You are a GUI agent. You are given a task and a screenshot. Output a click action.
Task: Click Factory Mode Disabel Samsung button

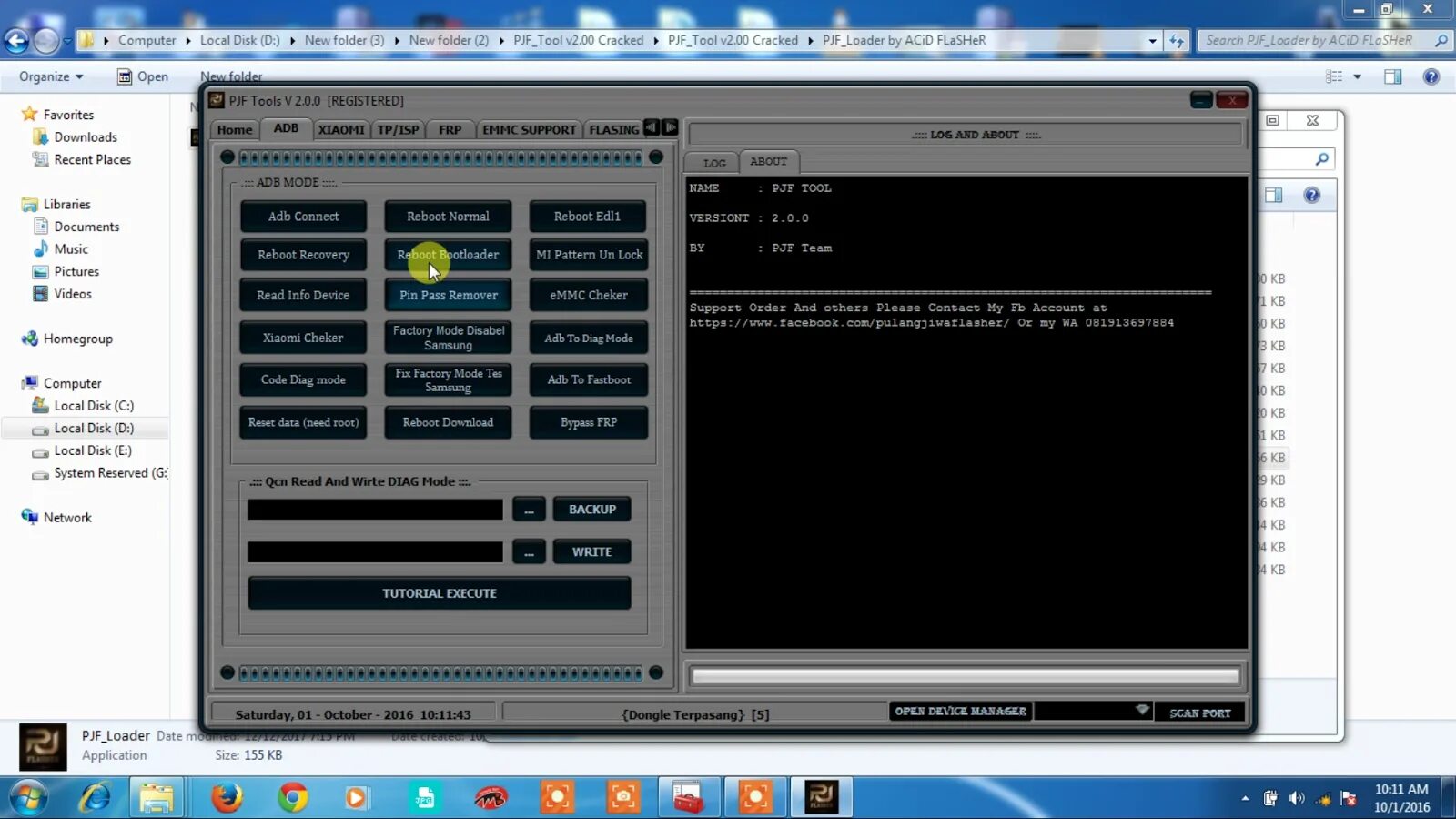[448, 338]
